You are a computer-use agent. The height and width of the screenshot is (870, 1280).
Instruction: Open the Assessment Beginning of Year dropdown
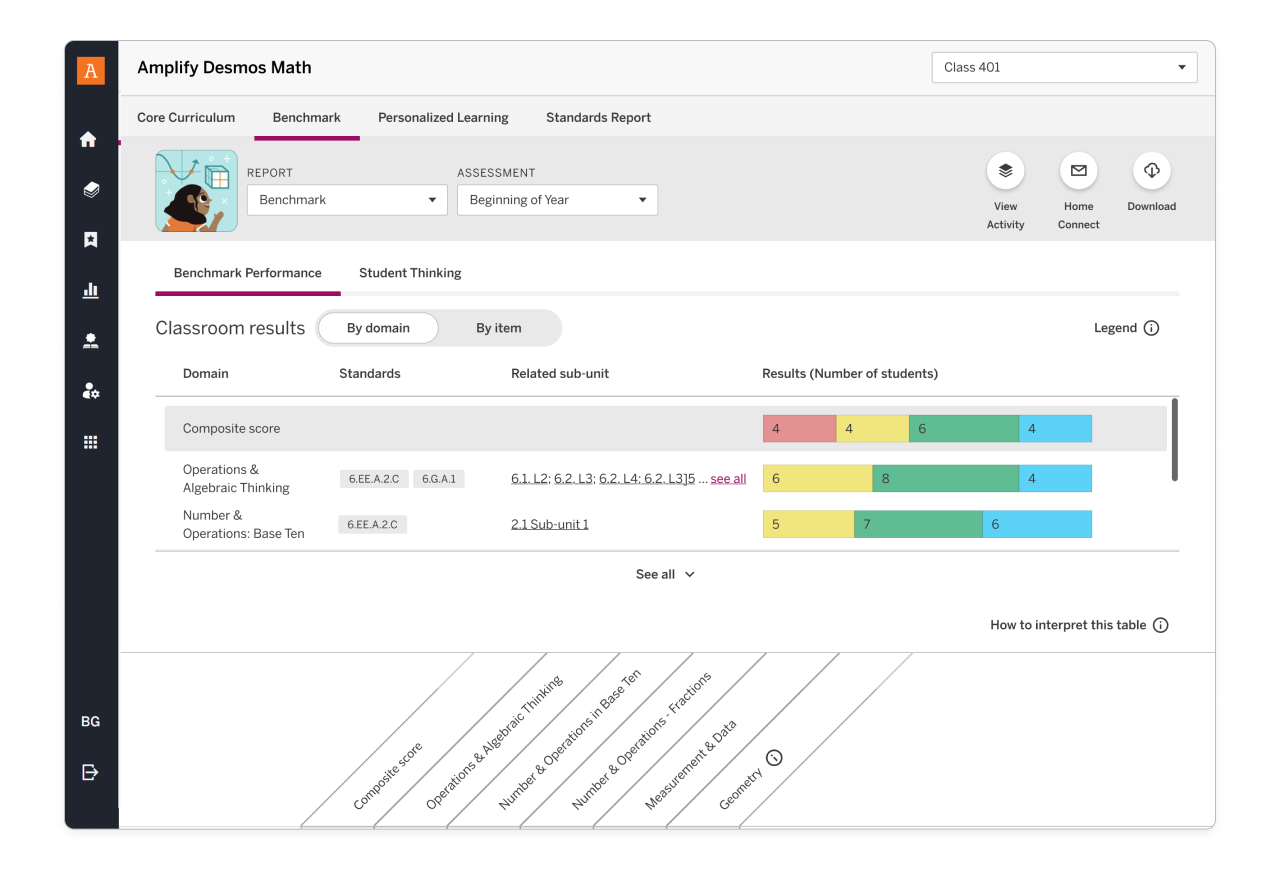pos(557,200)
